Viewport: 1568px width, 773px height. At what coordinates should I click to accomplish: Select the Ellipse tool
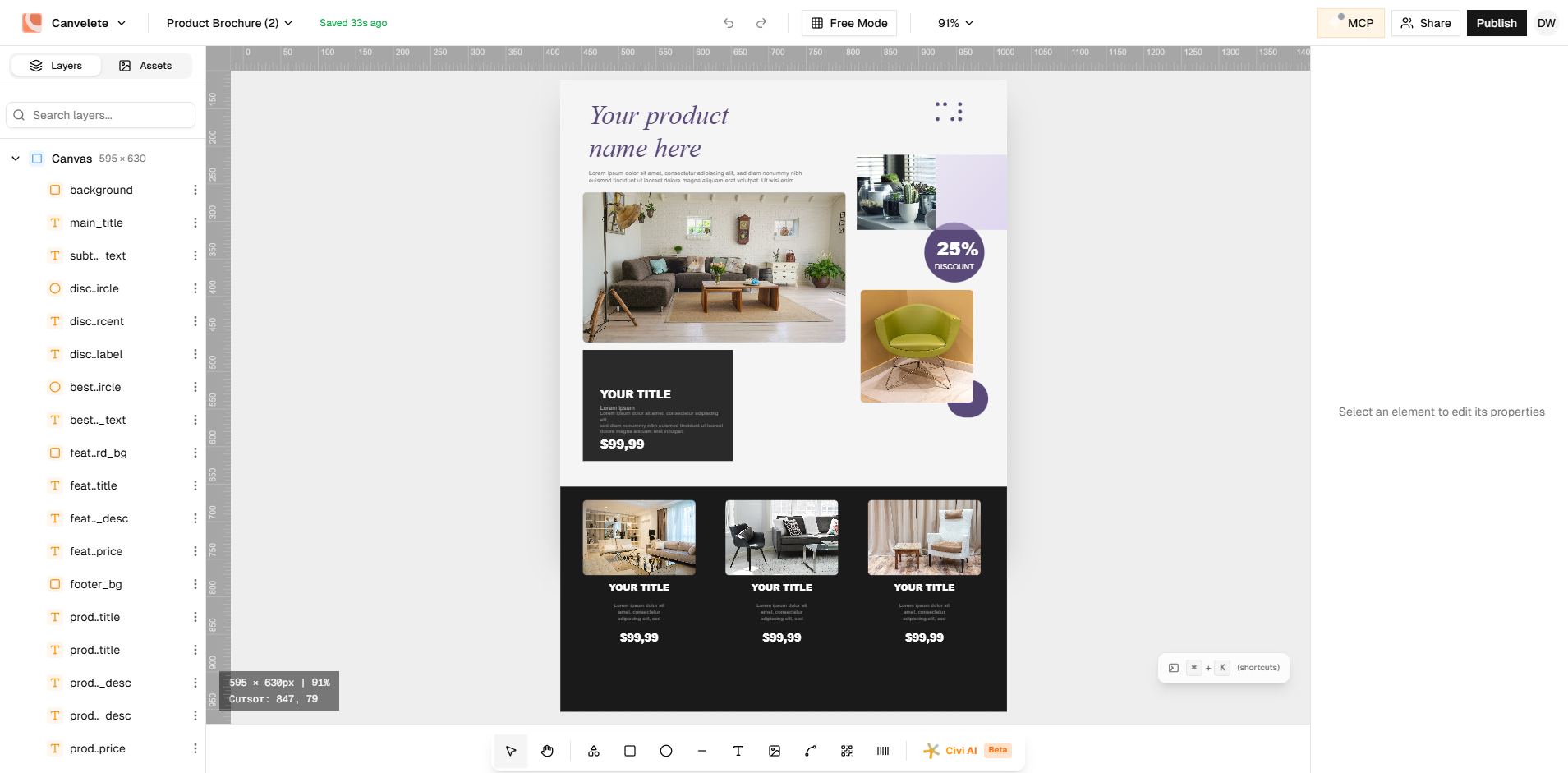(665, 750)
